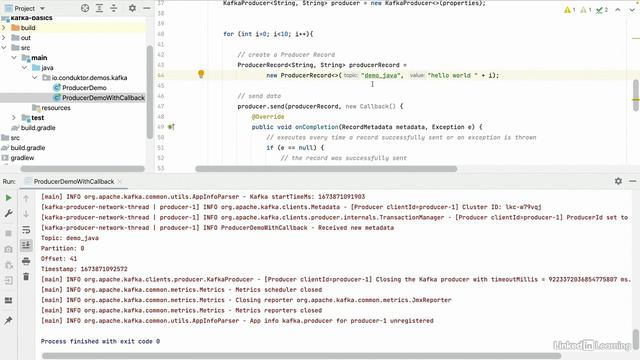Expand the test folder
This screenshot has height=360, width=640.
click(x=14, y=118)
